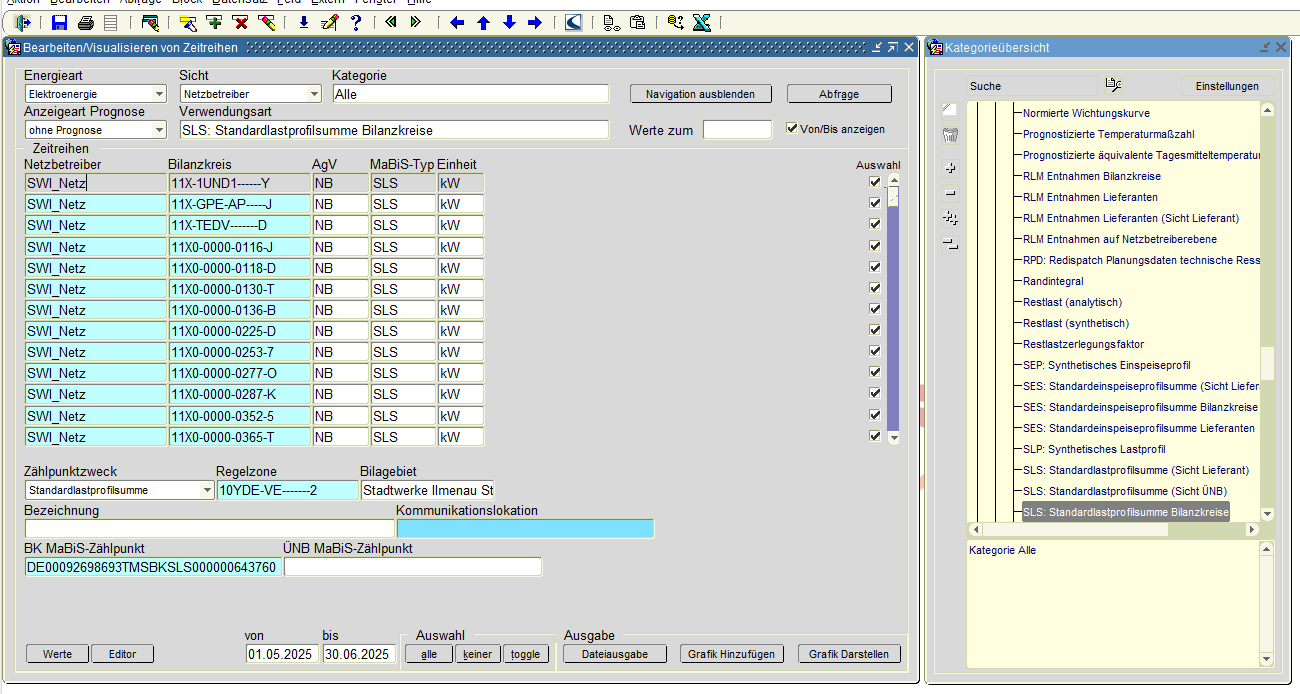
Task: Click the 'von' date field
Action: [x=281, y=654]
